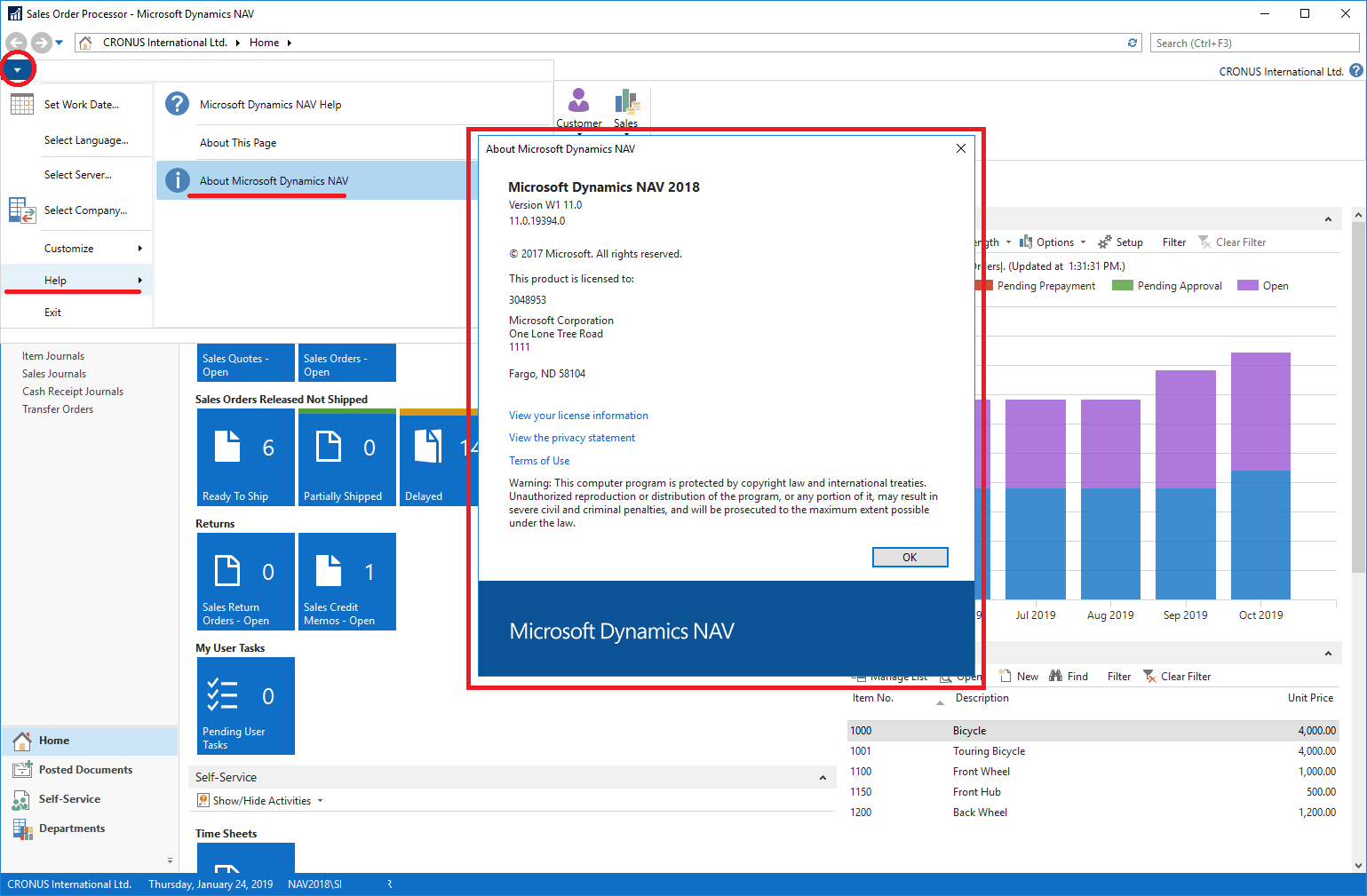Open Microsoft Dynamics NAV Help entry
This screenshot has height=896, width=1367.
pyautogui.click(x=270, y=105)
